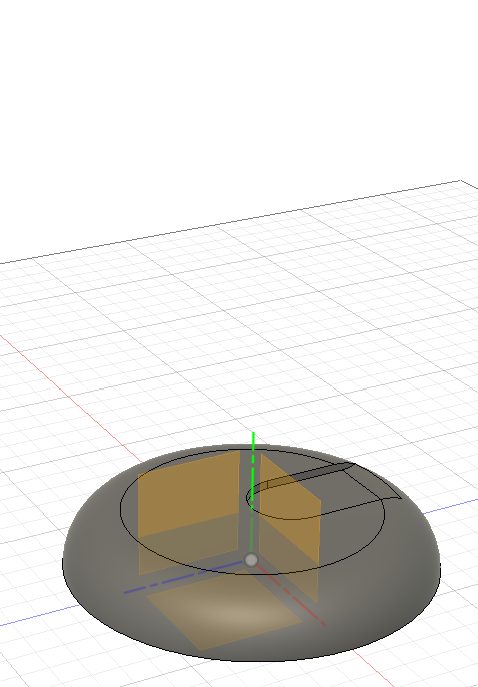The height and width of the screenshot is (687, 478).
Task: Click the red grid axis line at lower right
Action: pos(372,666)
